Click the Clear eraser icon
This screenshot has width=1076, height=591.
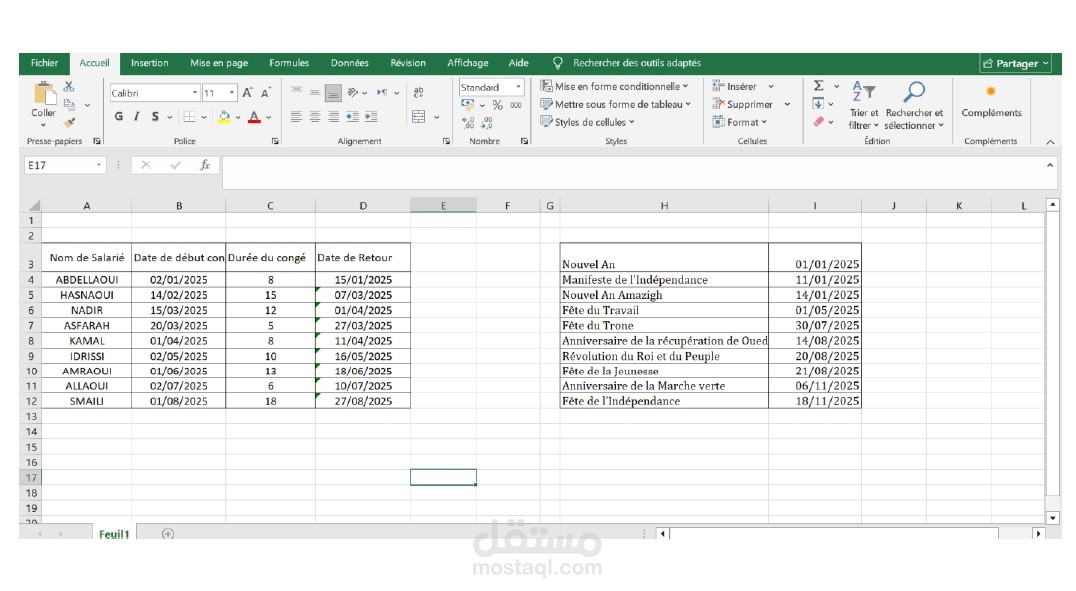819,121
